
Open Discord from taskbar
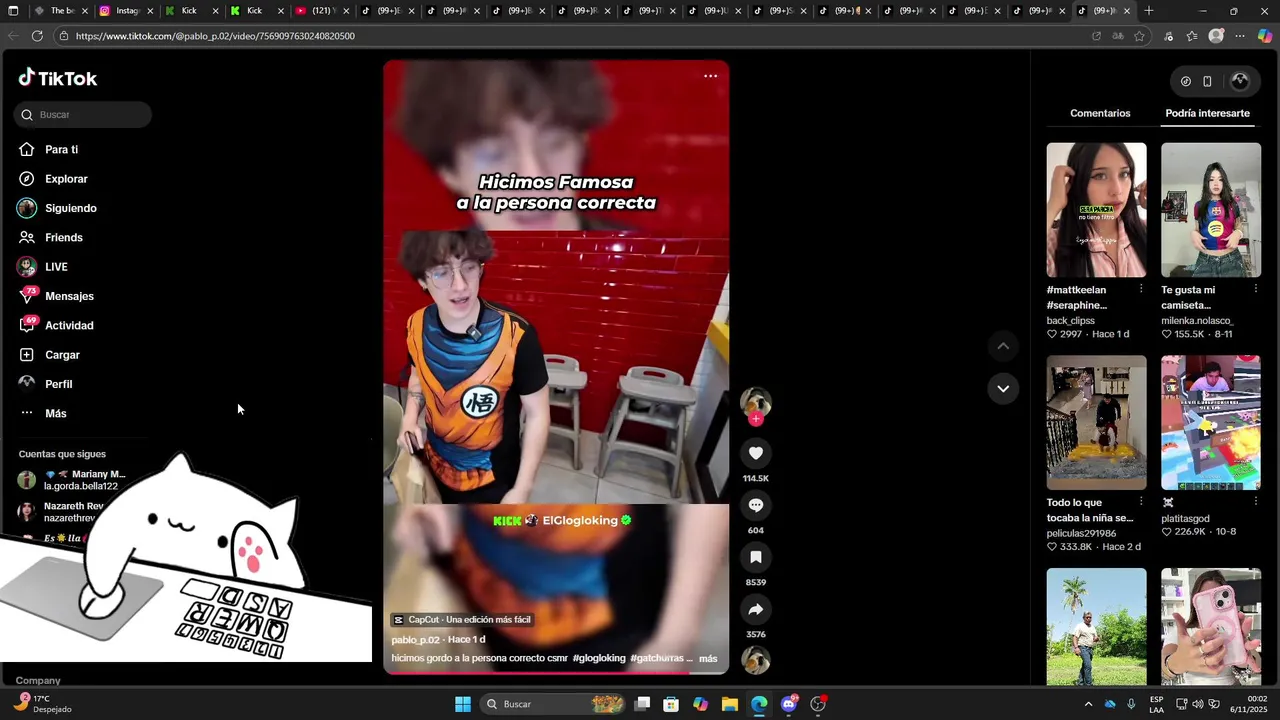(788, 704)
